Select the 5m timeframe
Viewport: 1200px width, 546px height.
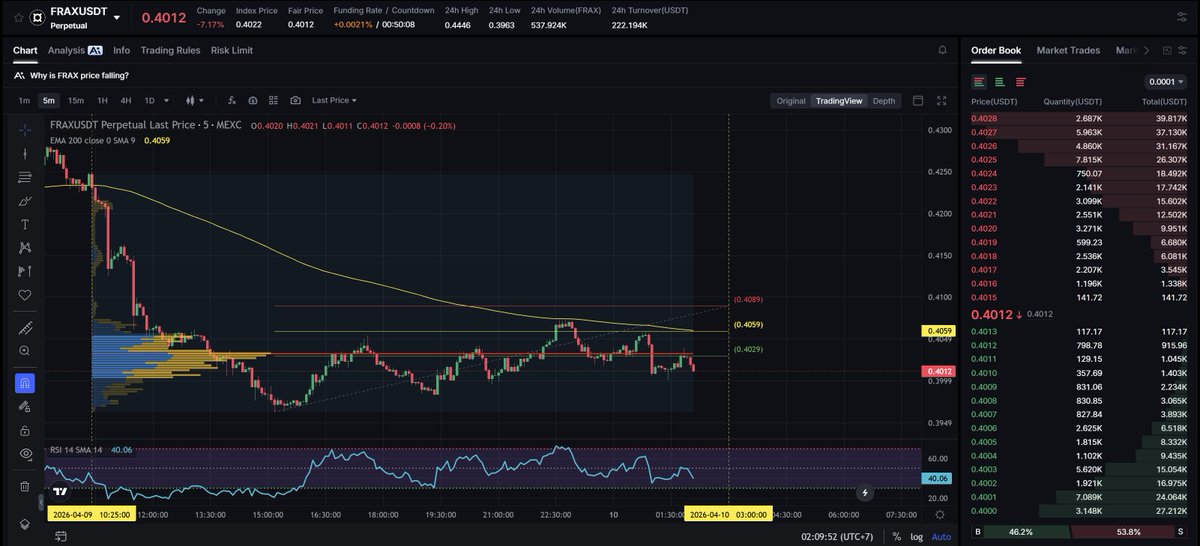[49, 100]
